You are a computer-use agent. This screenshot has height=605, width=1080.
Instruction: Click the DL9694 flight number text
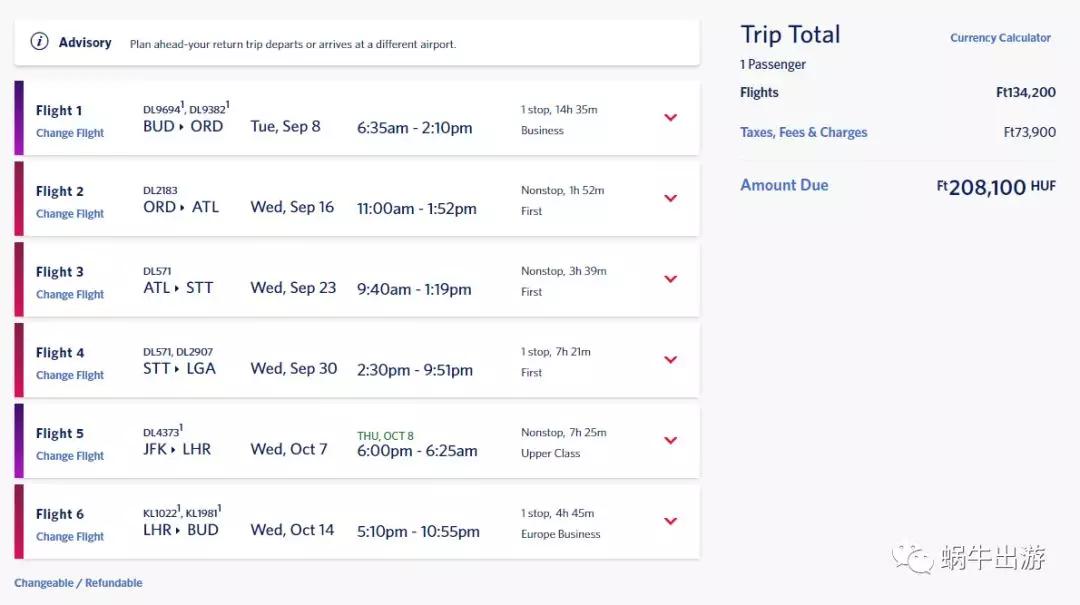163,109
